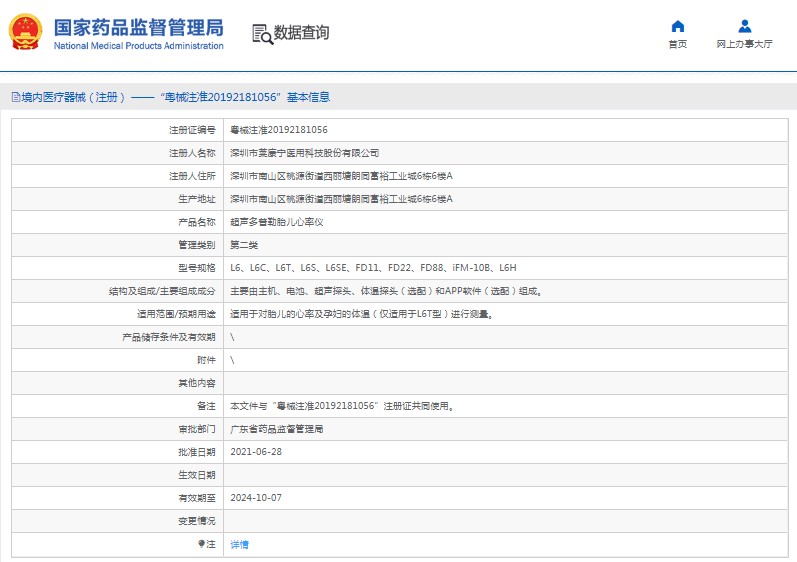
Task: Click the 适用范围 description value
Action: point(361,314)
